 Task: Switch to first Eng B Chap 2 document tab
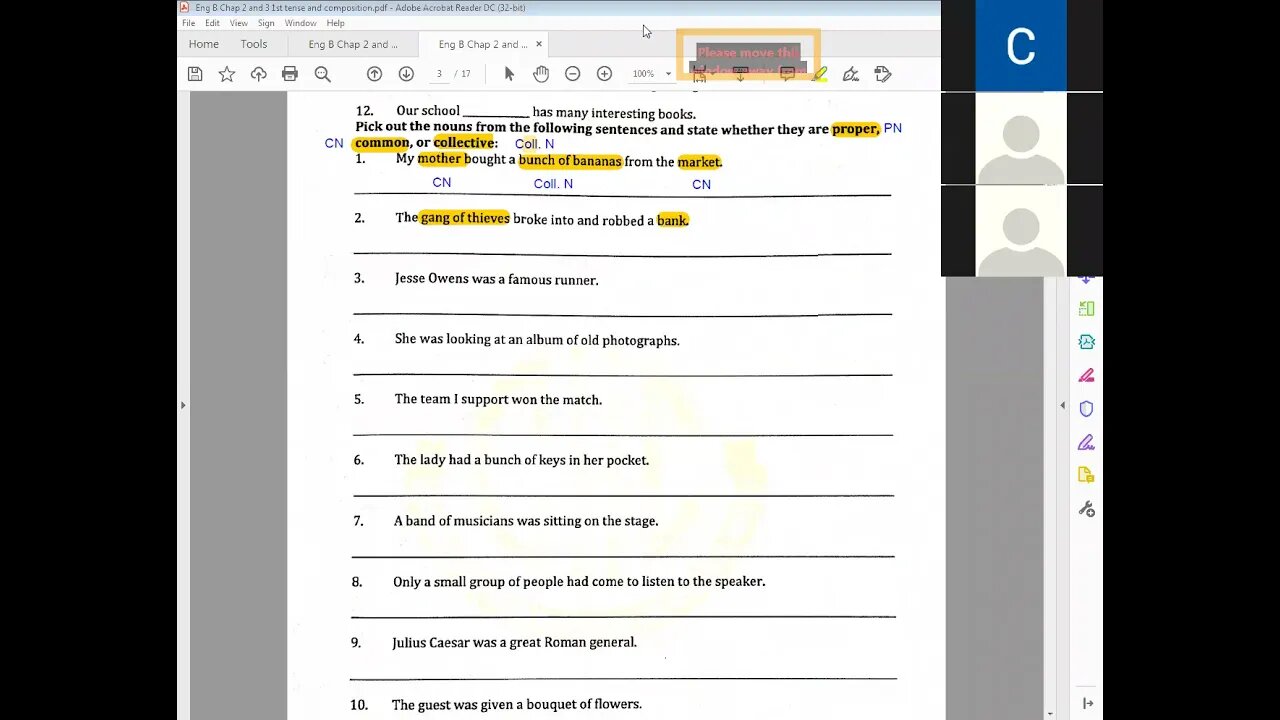pos(353,44)
